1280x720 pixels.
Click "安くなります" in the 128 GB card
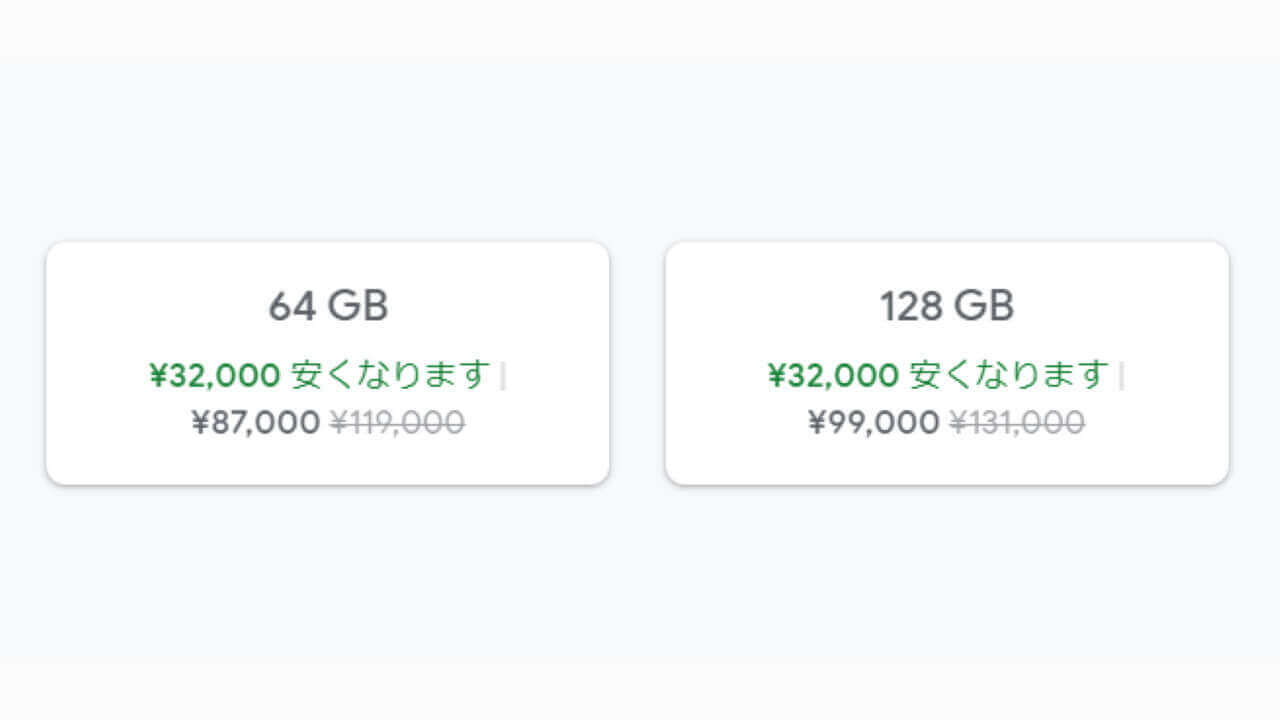[1009, 375]
